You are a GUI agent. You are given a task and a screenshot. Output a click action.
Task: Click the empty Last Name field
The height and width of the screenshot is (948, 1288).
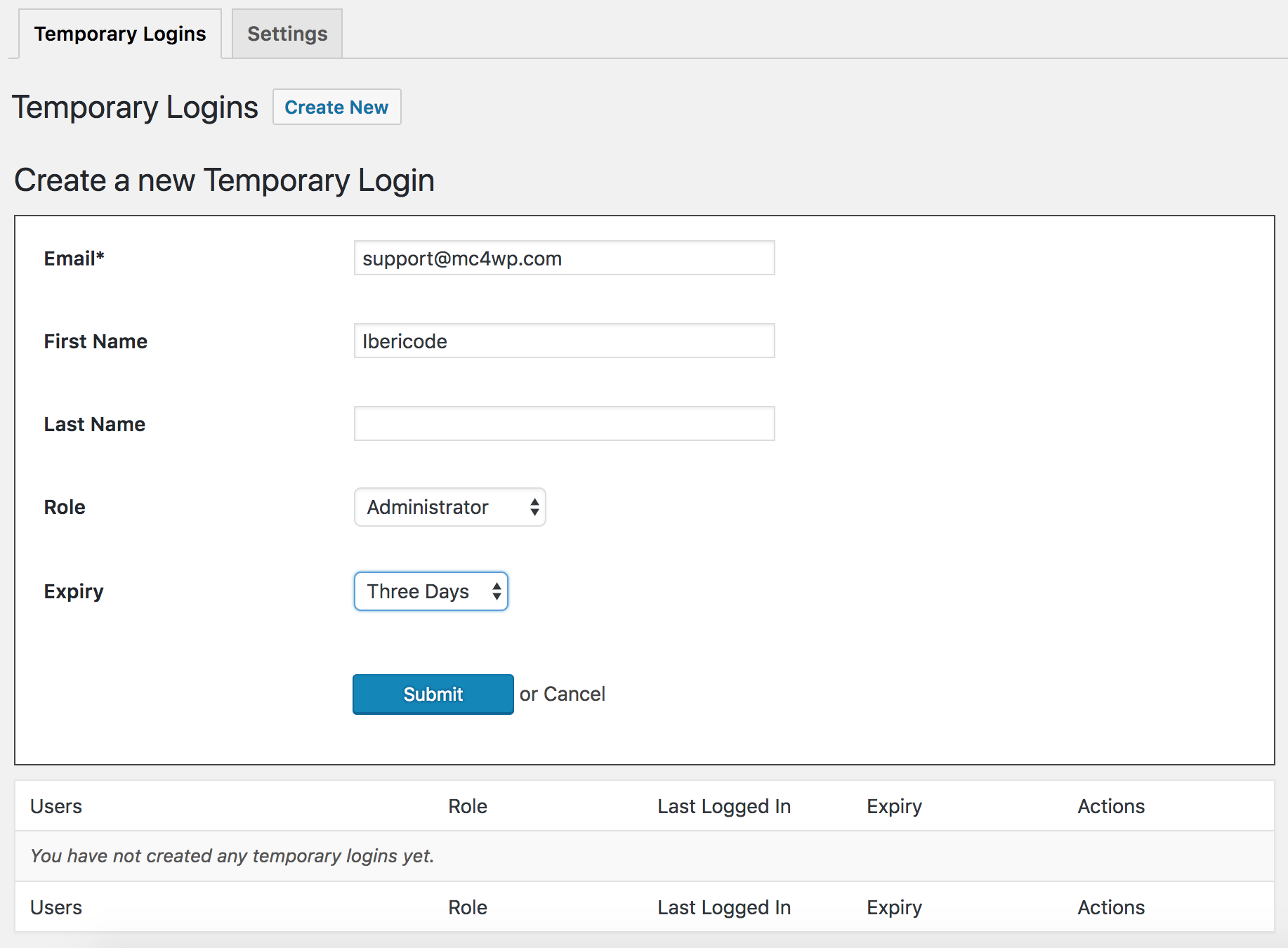click(564, 423)
